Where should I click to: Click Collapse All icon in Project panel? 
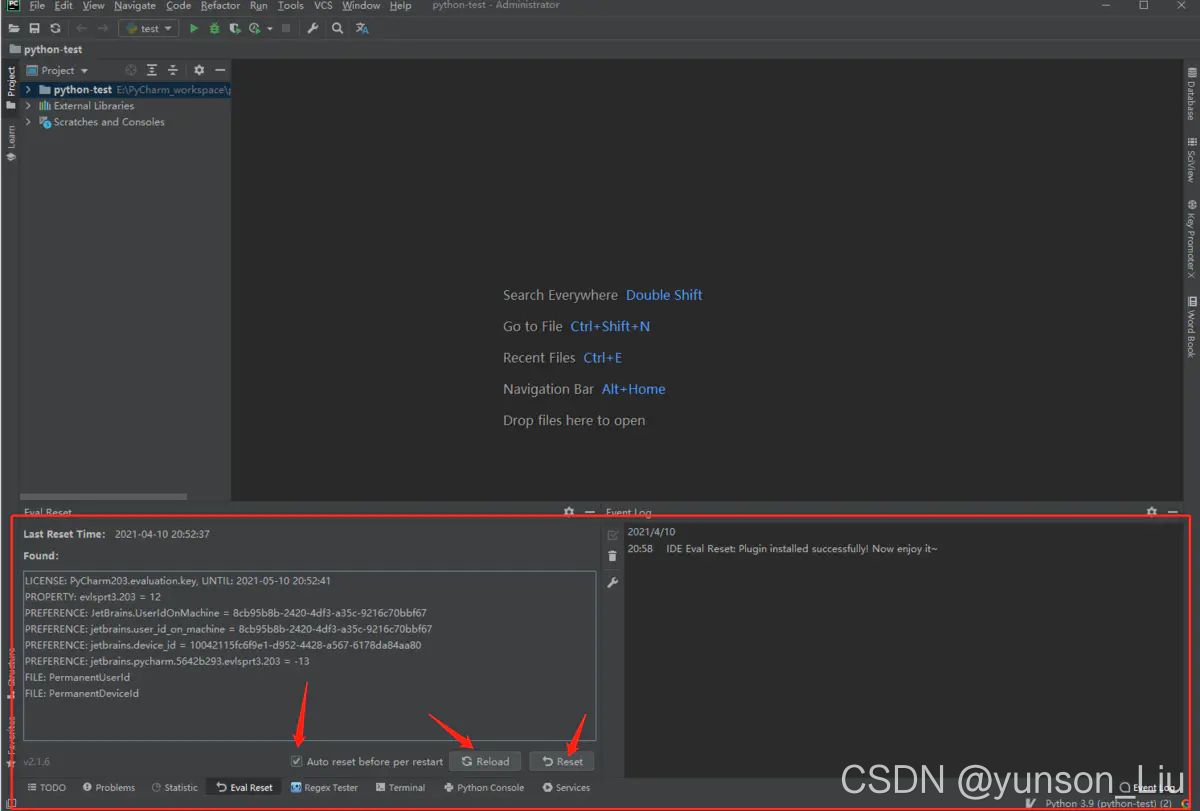(173, 70)
